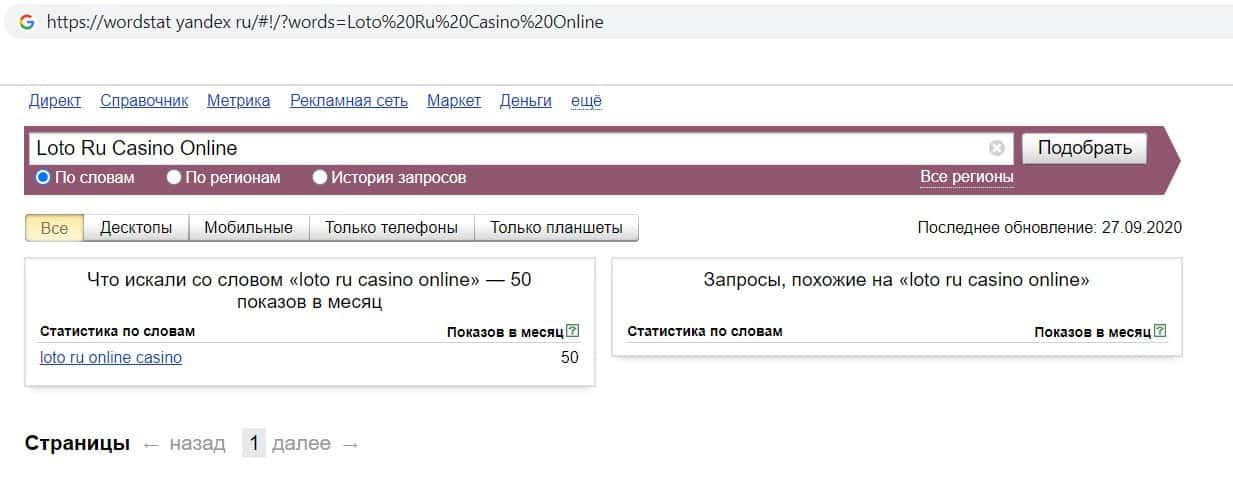Expand the "ещё" services menu
This screenshot has width=1233, height=483.
point(586,101)
